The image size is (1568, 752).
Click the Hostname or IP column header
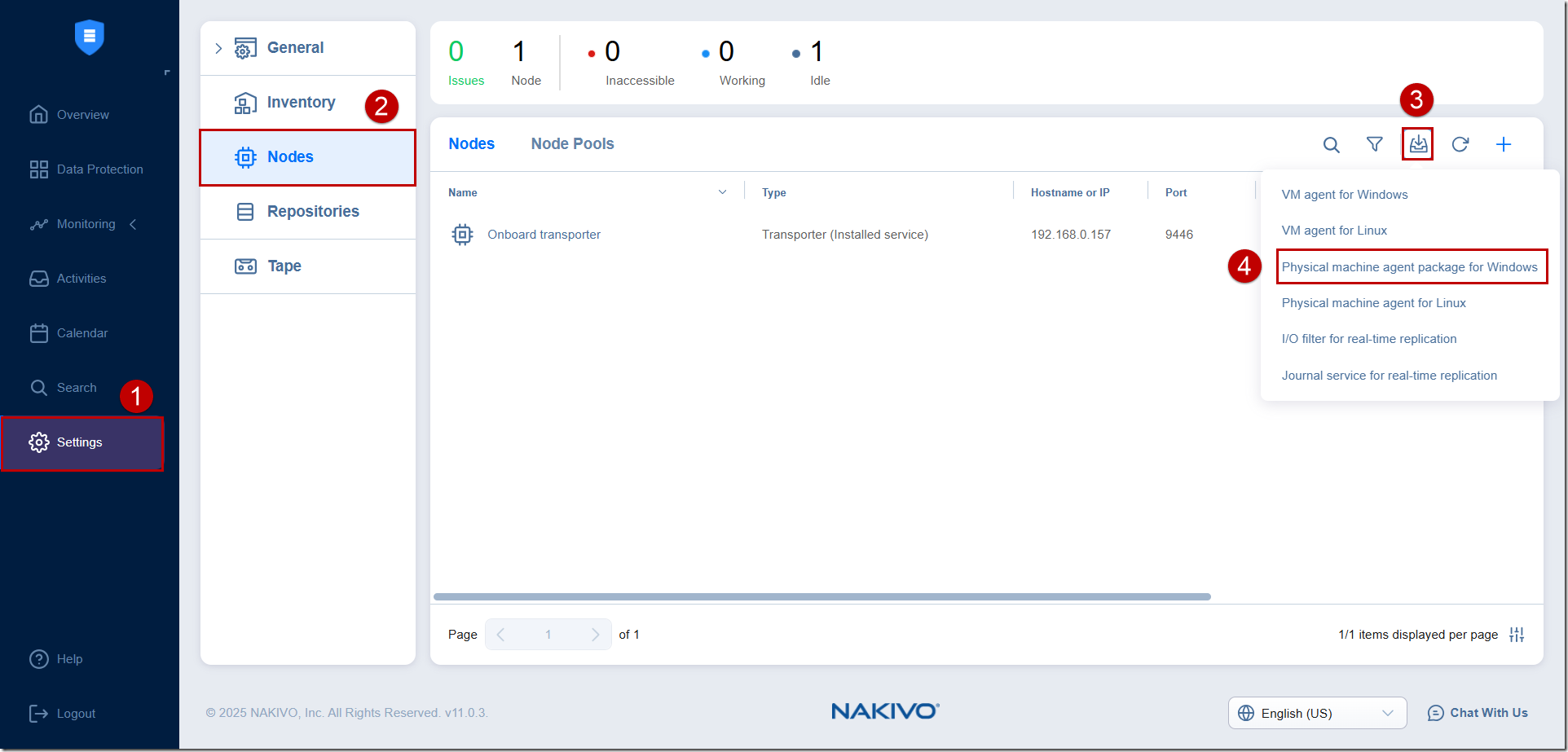pyautogui.click(x=1070, y=193)
